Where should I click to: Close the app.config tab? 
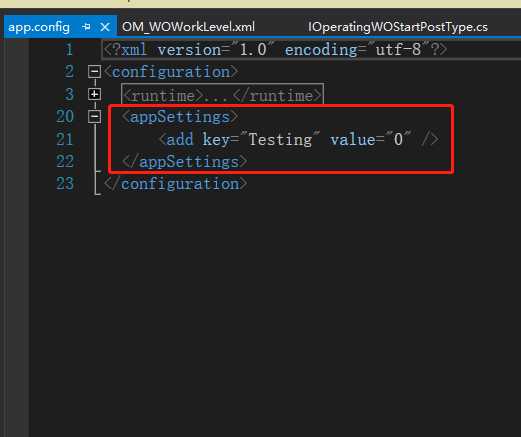click(x=105, y=27)
